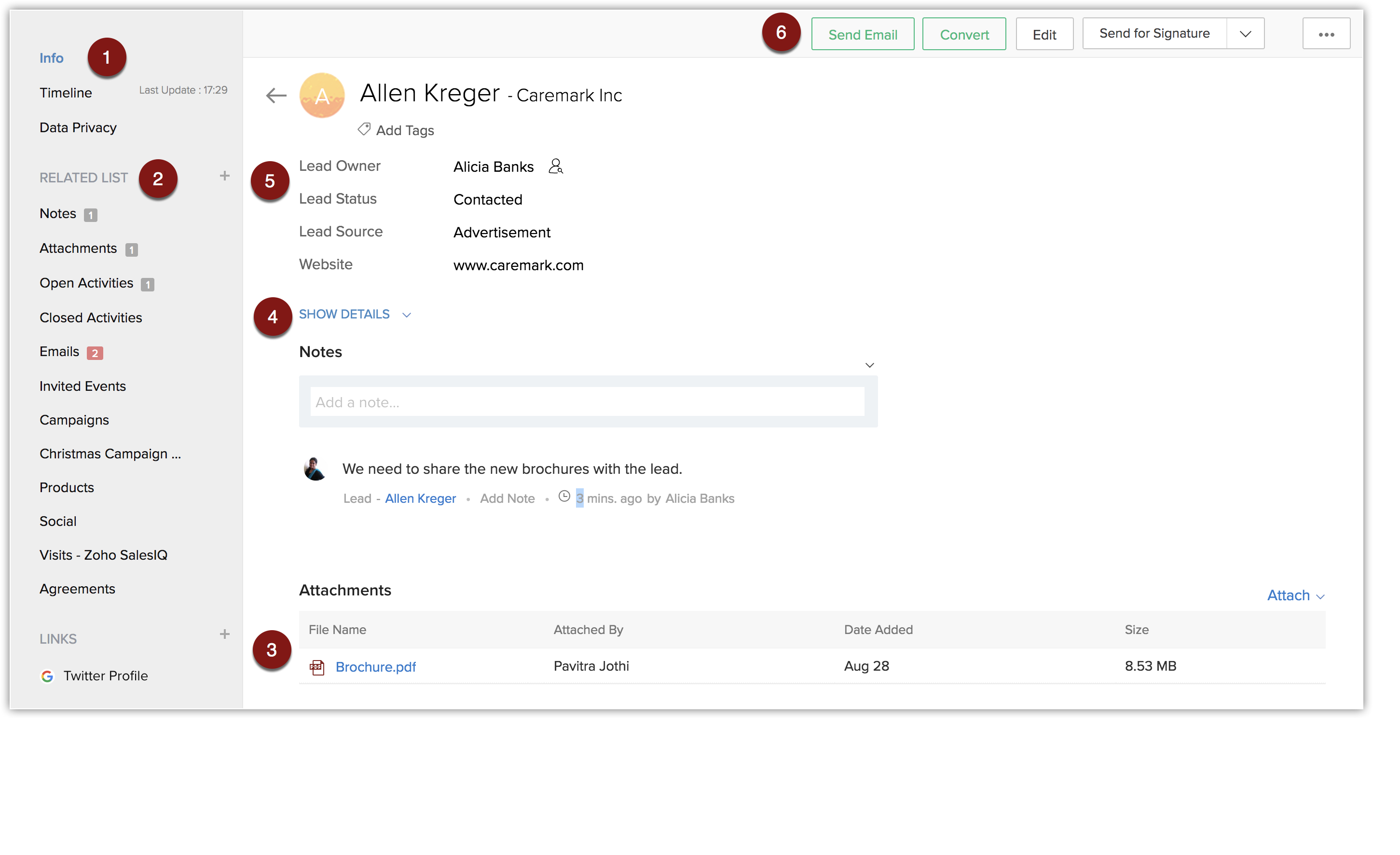1400x855 pixels.
Task: Click Allen Kreger's round avatar picture
Action: click(322, 96)
